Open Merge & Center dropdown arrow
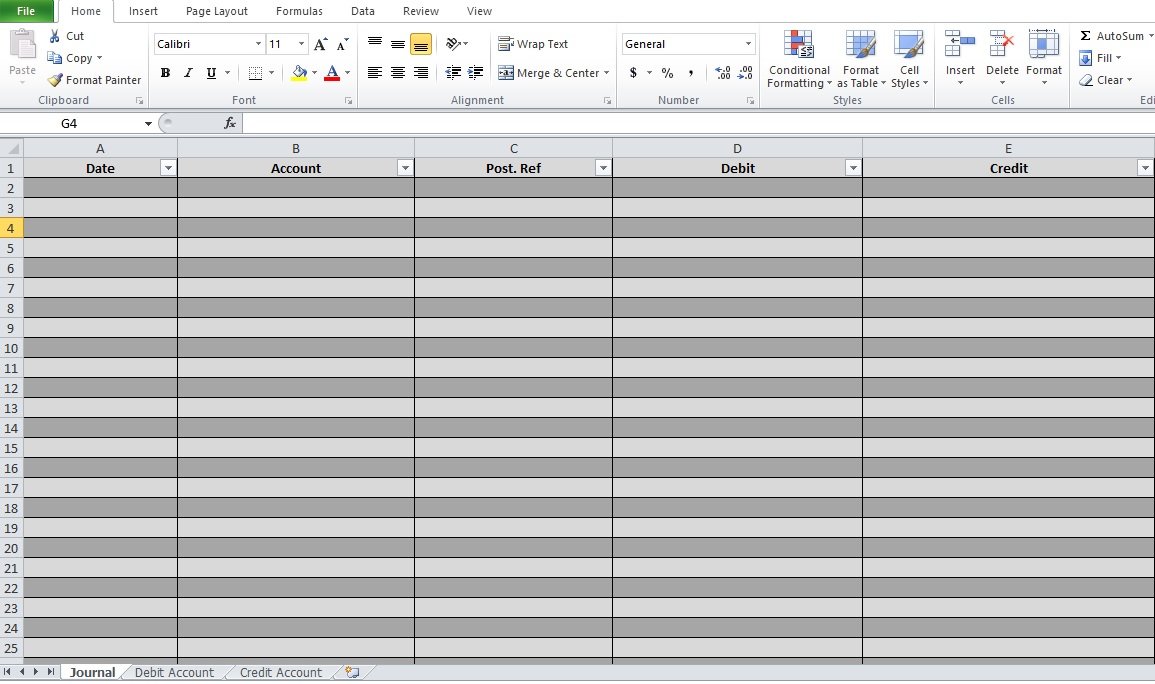 (607, 73)
